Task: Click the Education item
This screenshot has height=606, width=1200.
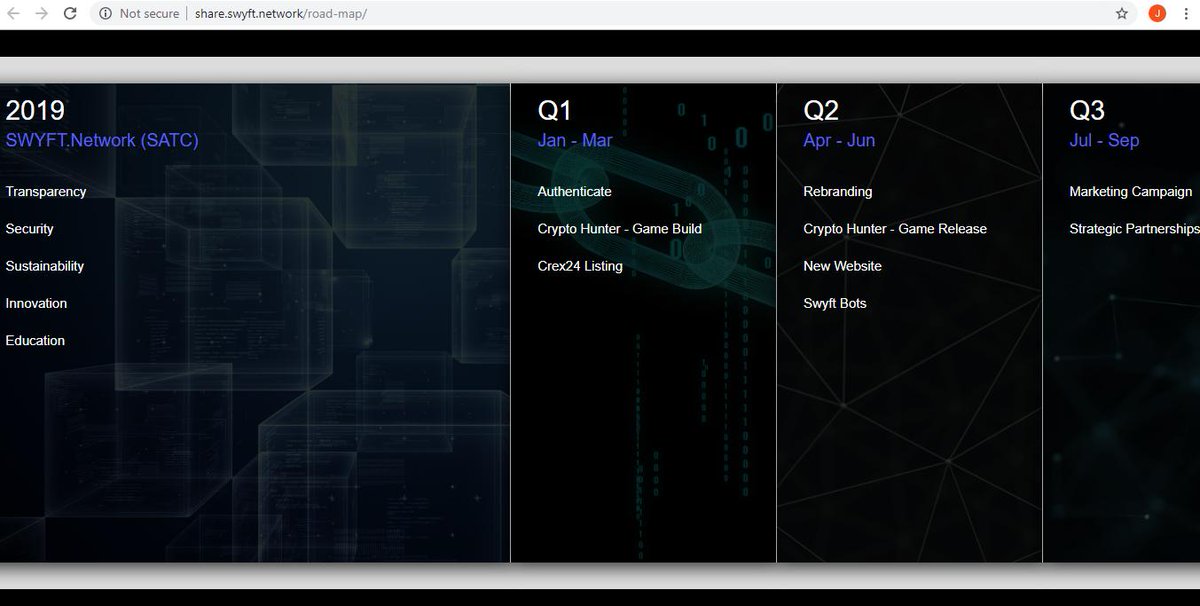Action: click(35, 341)
